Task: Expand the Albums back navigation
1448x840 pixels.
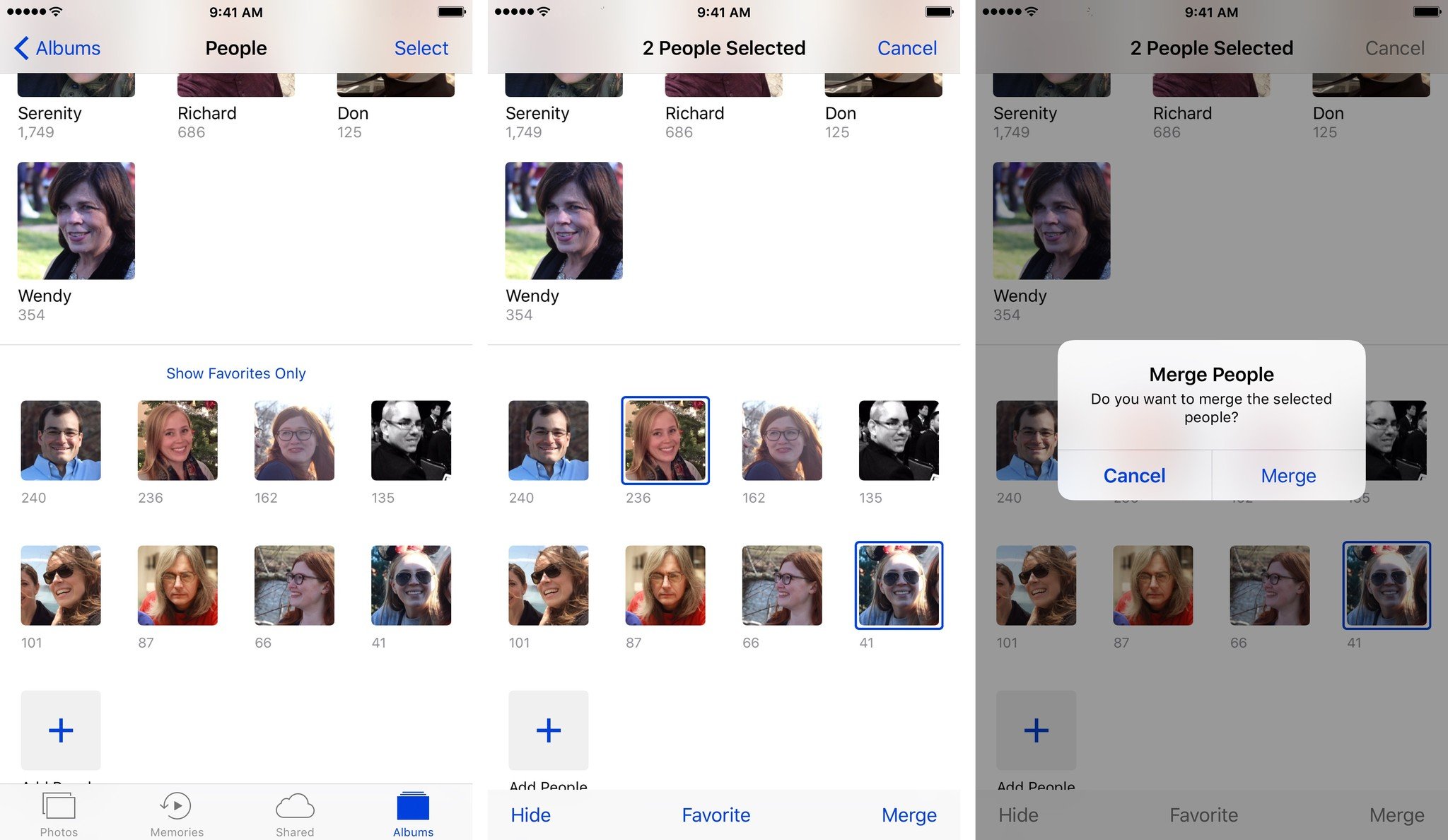Action: click(x=55, y=48)
